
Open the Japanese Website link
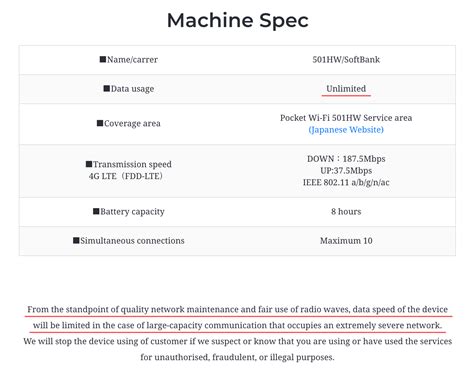click(x=346, y=130)
